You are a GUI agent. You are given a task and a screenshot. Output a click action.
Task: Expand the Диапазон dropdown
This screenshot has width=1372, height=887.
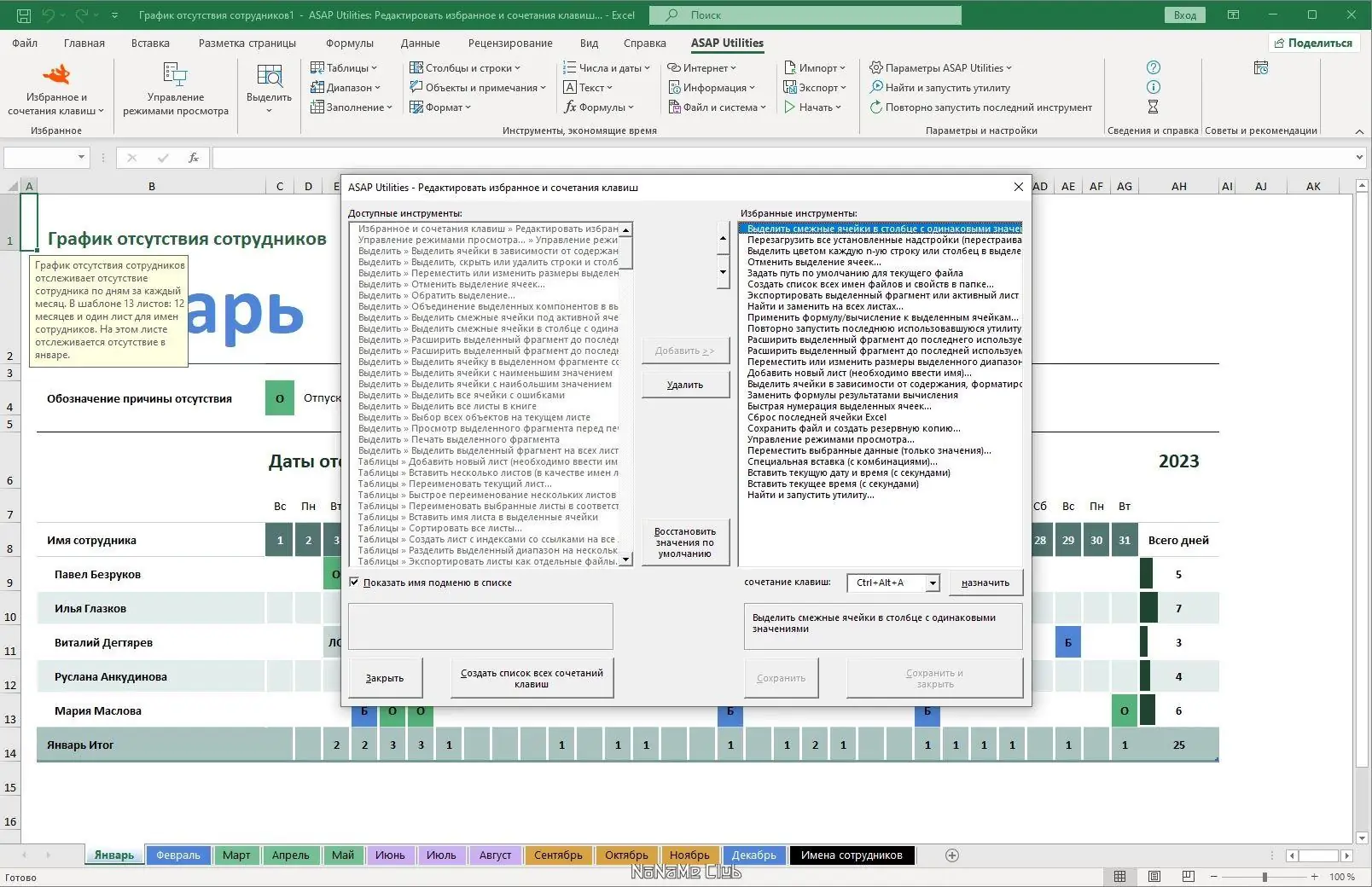[x=345, y=88]
